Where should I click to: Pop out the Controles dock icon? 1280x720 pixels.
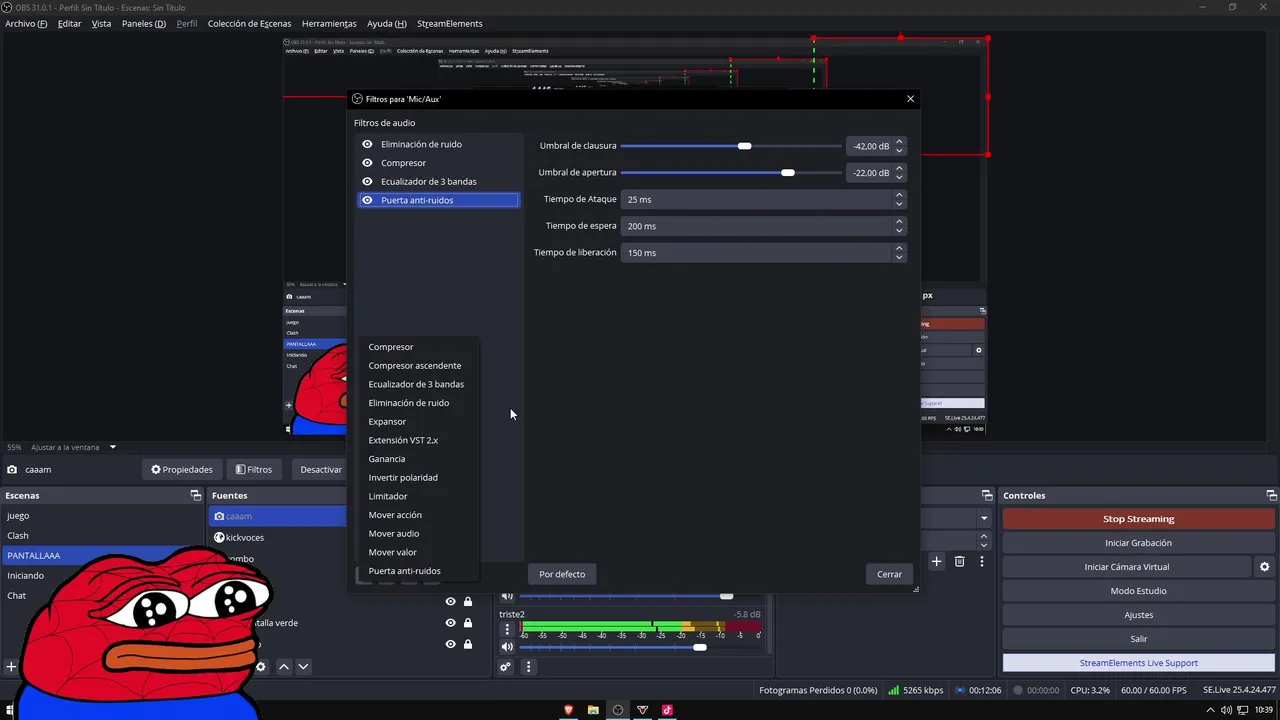[1271, 496]
